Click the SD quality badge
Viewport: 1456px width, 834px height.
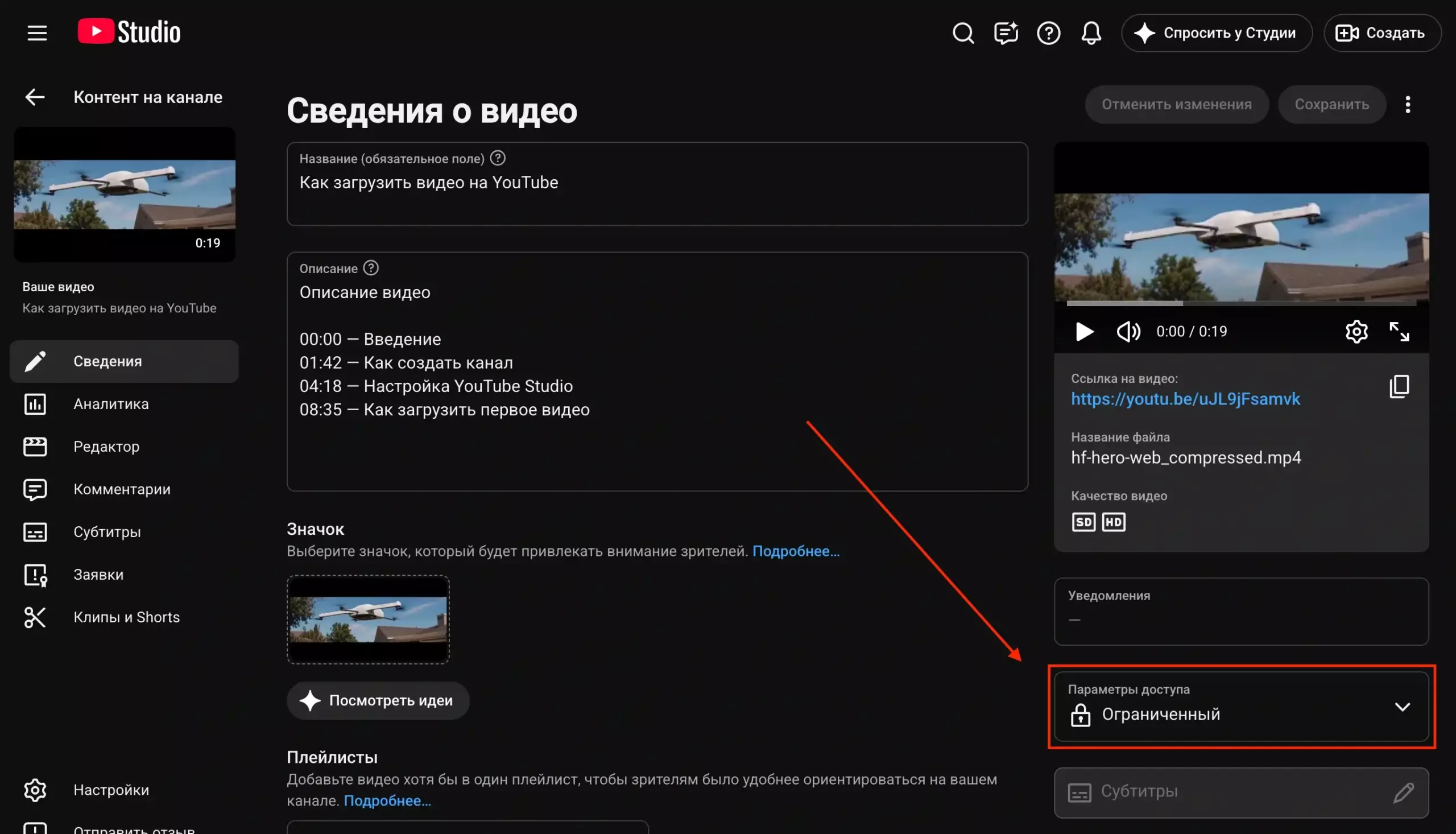click(1083, 522)
